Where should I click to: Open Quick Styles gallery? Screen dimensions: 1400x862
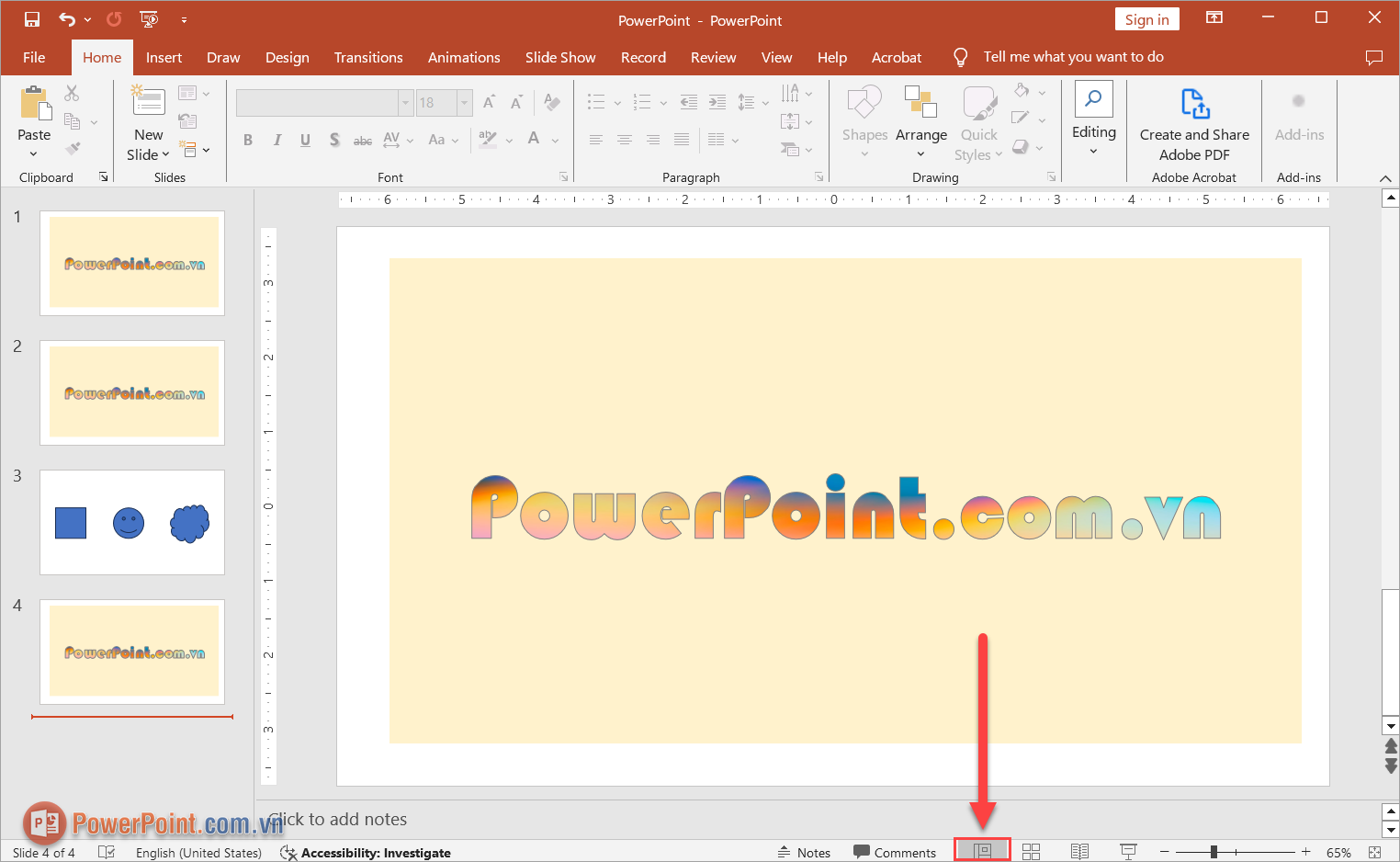click(x=979, y=123)
